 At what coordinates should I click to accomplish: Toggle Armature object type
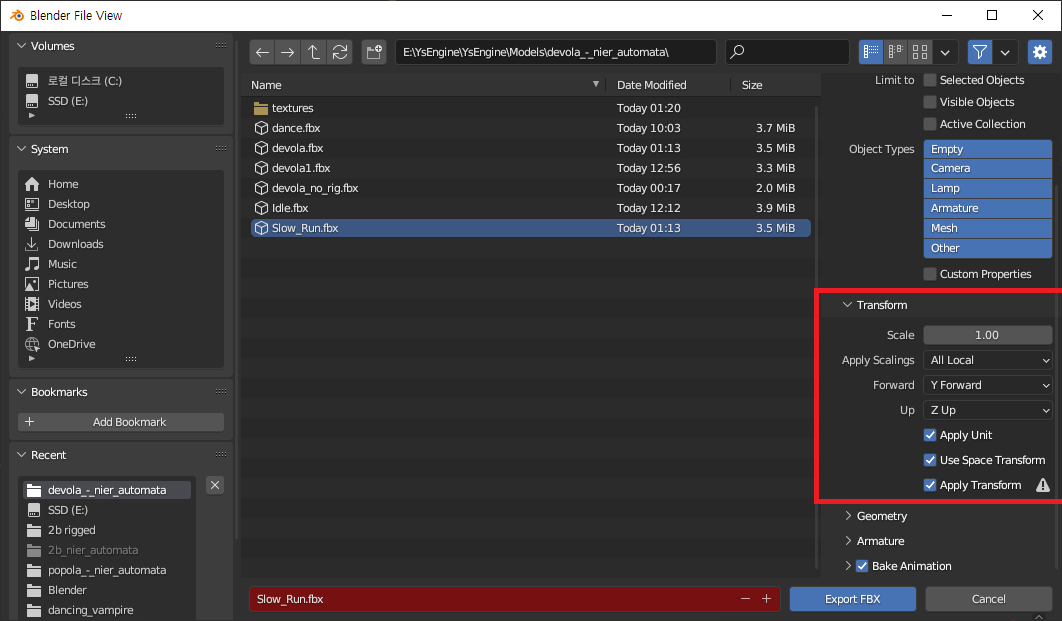tap(987, 208)
